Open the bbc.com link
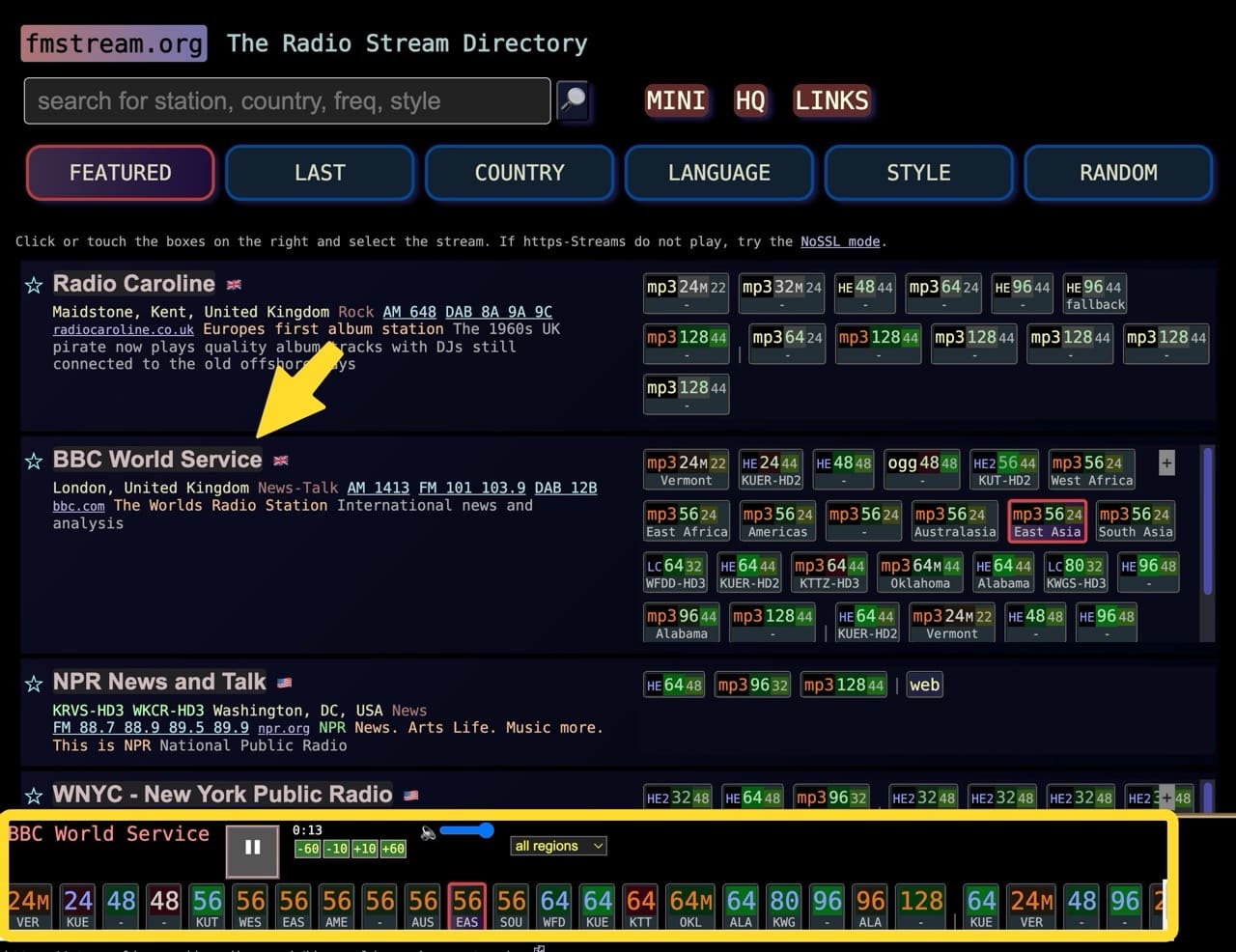This screenshot has width=1236, height=952. [79, 506]
